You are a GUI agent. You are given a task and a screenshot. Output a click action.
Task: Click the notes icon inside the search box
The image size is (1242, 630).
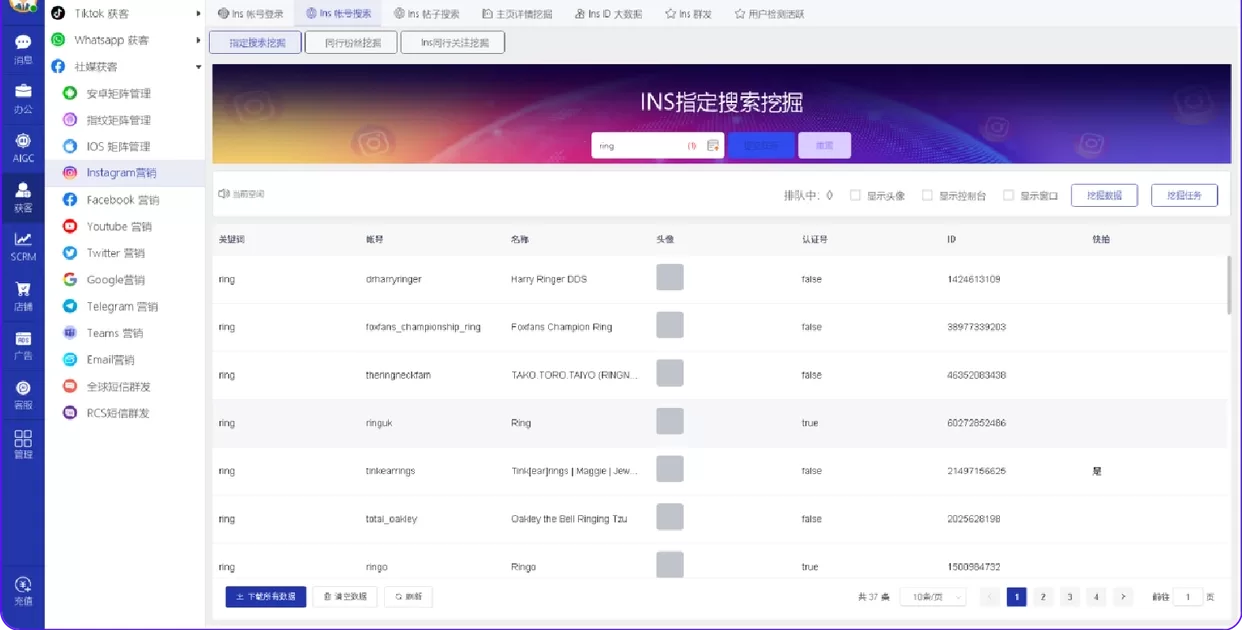tap(712, 145)
